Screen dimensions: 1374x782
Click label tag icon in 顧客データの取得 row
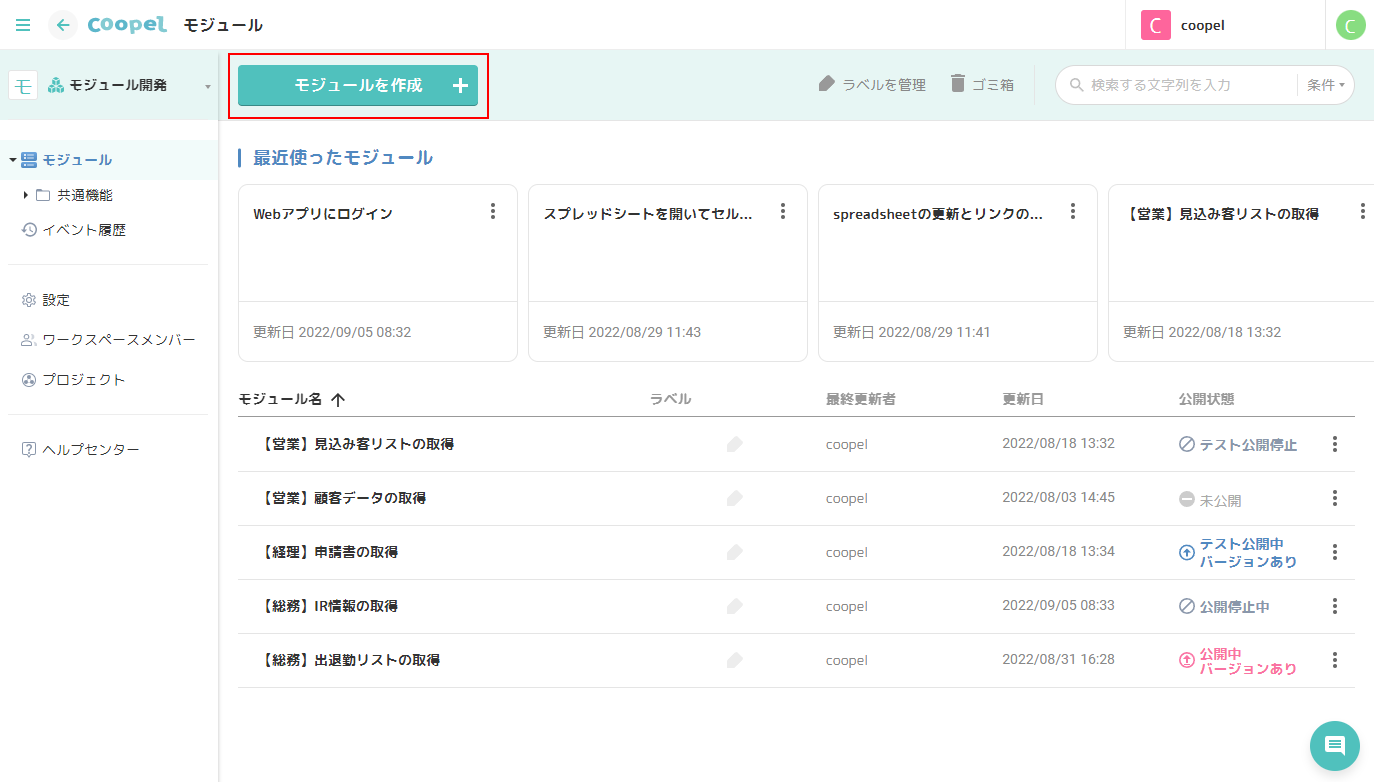click(735, 498)
